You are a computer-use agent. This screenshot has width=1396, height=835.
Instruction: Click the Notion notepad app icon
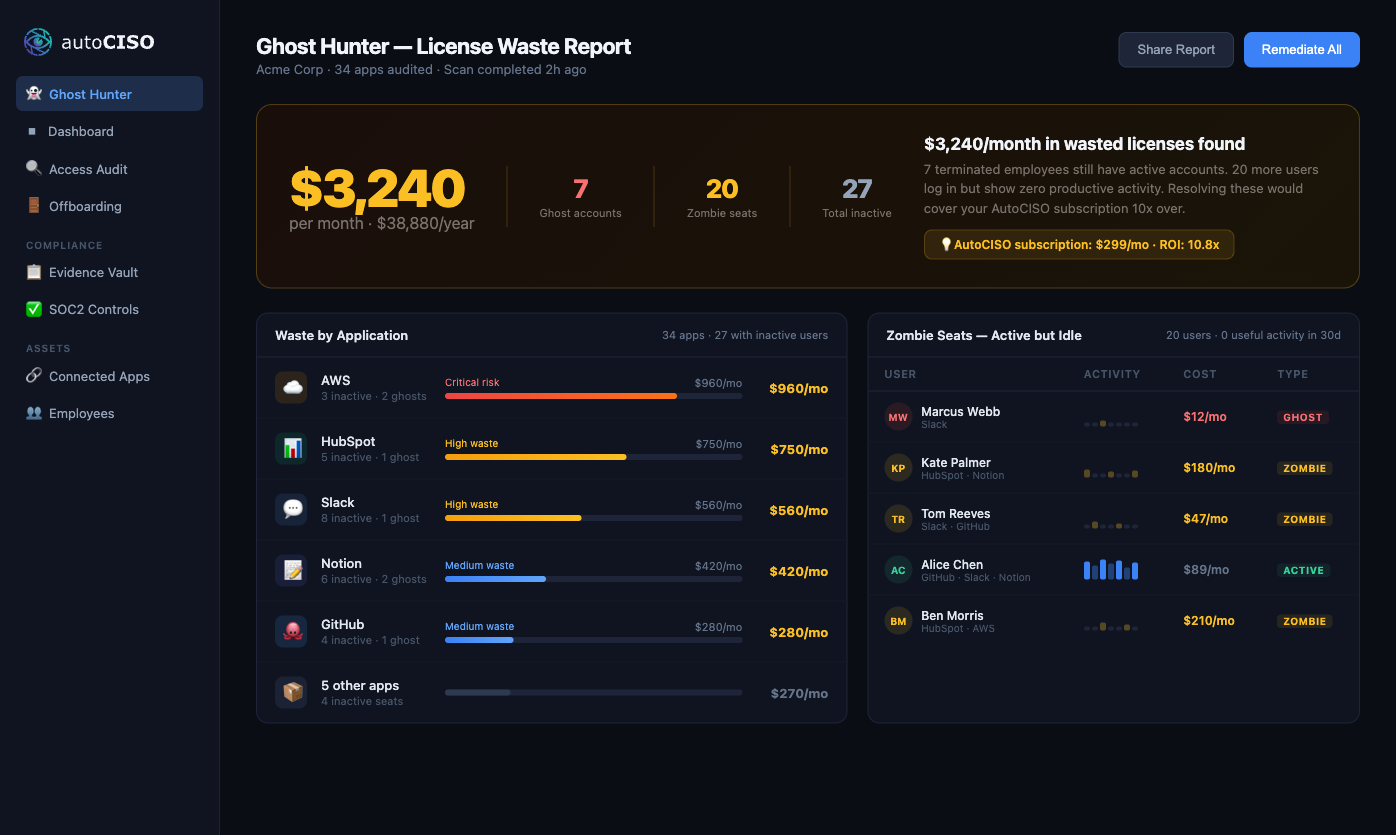point(292,571)
